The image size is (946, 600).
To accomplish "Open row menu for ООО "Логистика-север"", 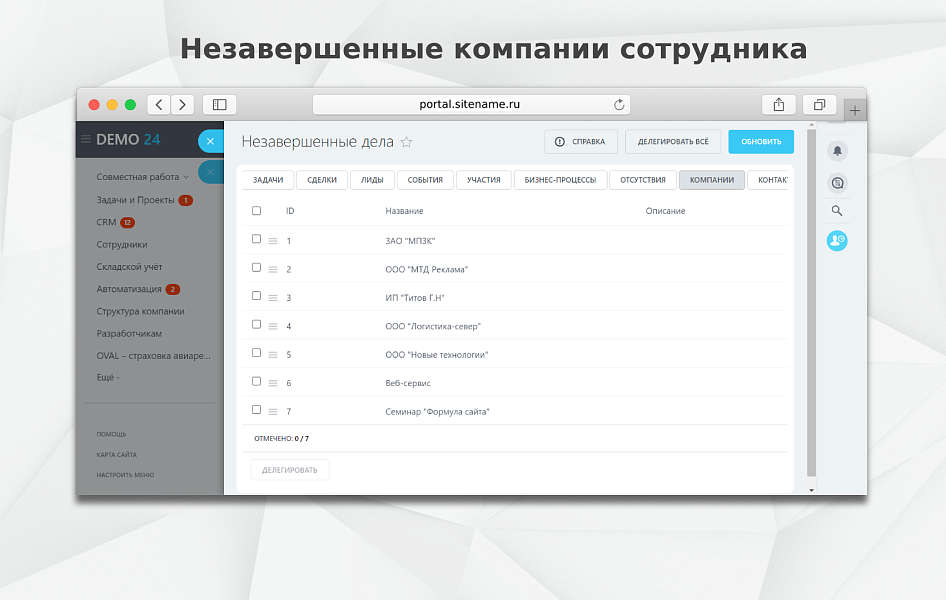I will pyautogui.click(x=273, y=326).
